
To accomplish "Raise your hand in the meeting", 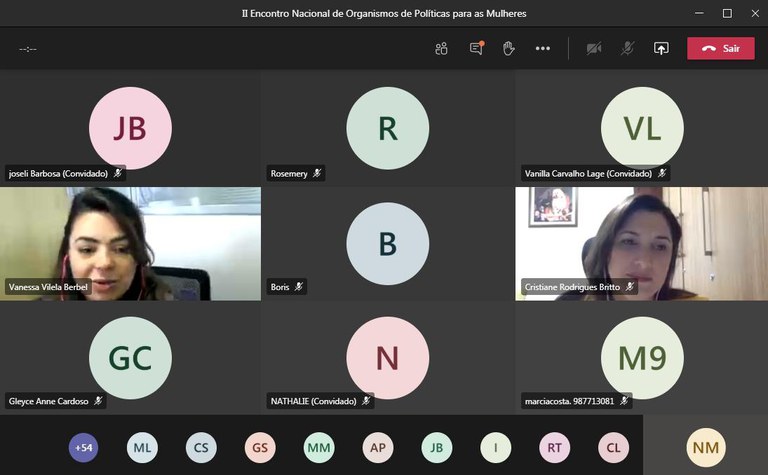I will pyautogui.click(x=509, y=48).
